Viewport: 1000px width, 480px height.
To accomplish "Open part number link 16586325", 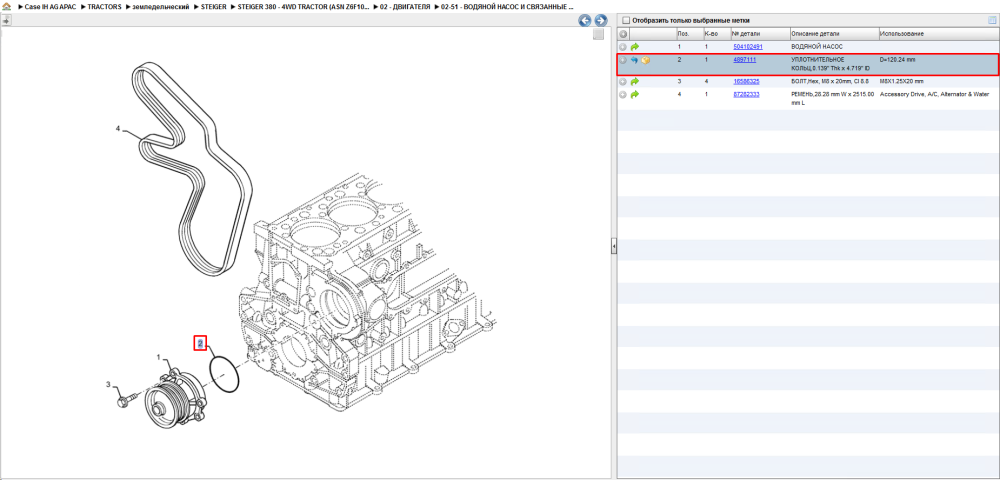I will coord(746,82).
